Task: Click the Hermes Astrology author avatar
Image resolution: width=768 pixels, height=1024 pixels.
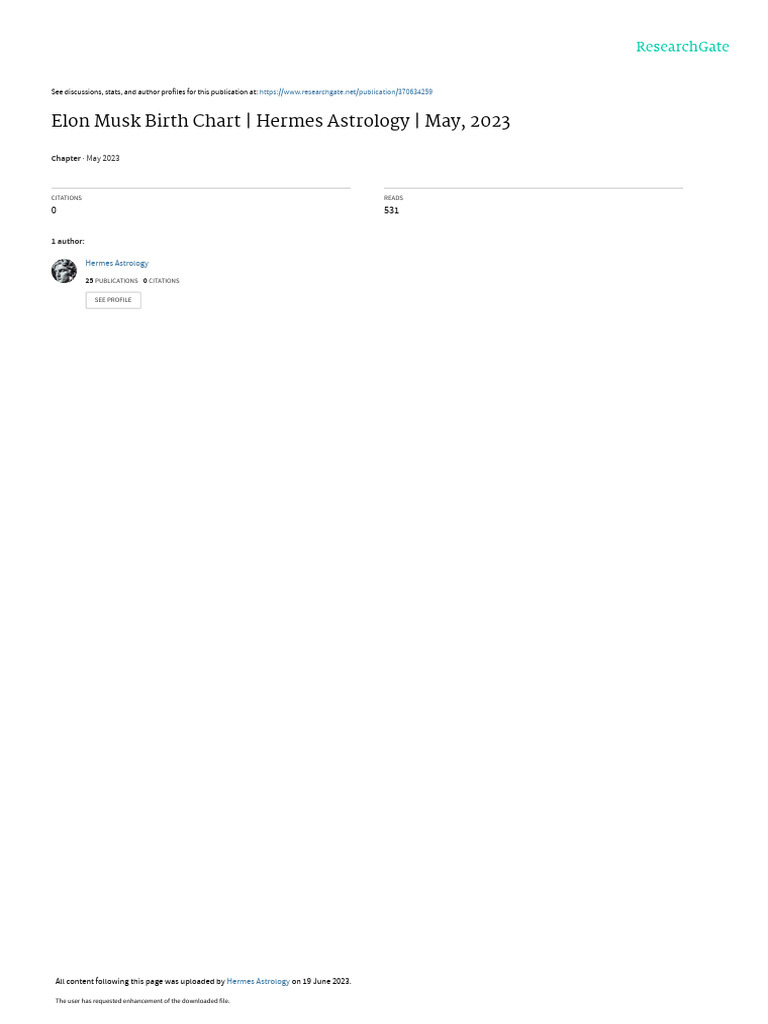Action: [x=64, y=271]
